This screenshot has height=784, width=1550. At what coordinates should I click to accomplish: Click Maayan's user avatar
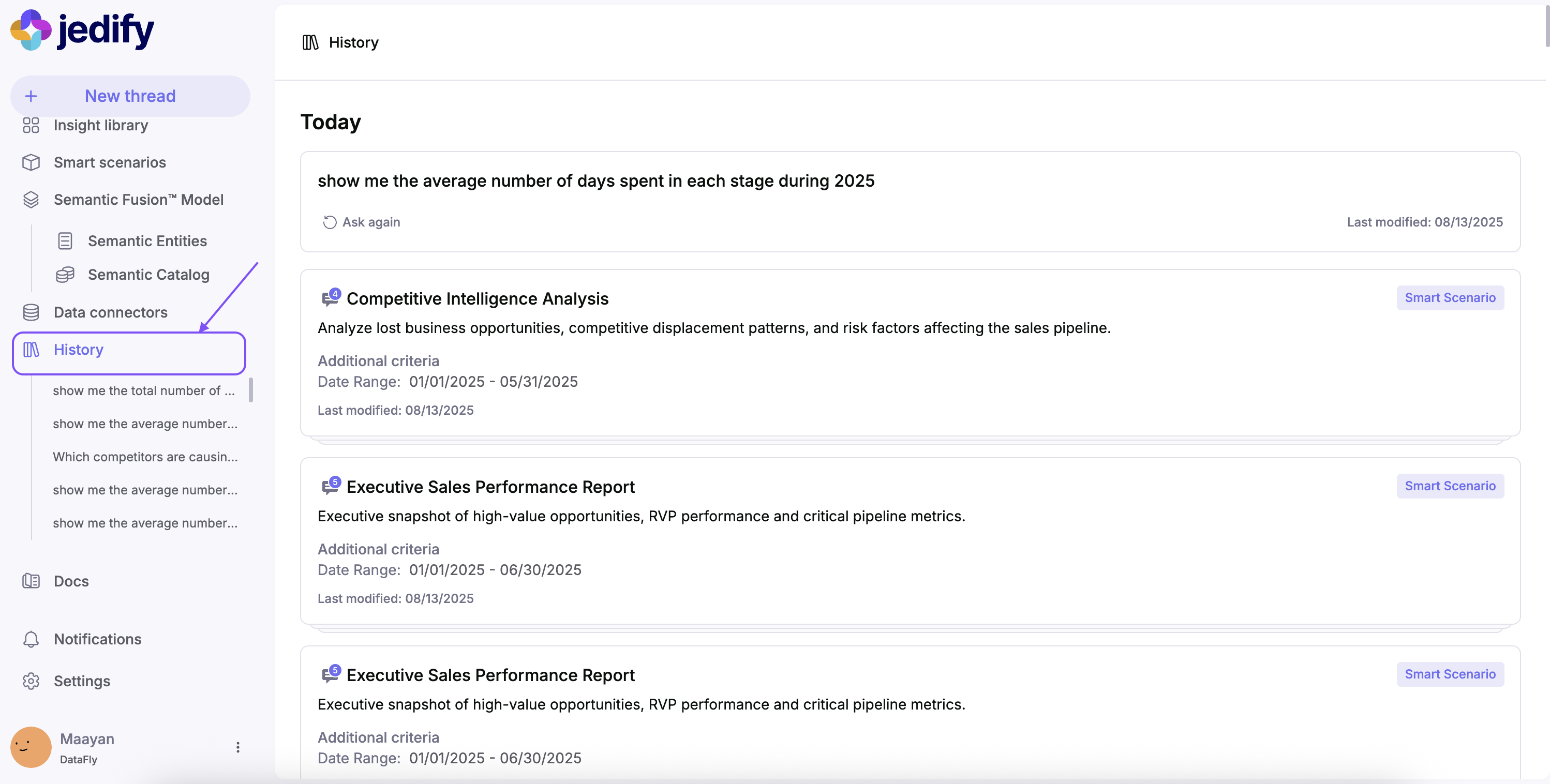coord(31,747)
